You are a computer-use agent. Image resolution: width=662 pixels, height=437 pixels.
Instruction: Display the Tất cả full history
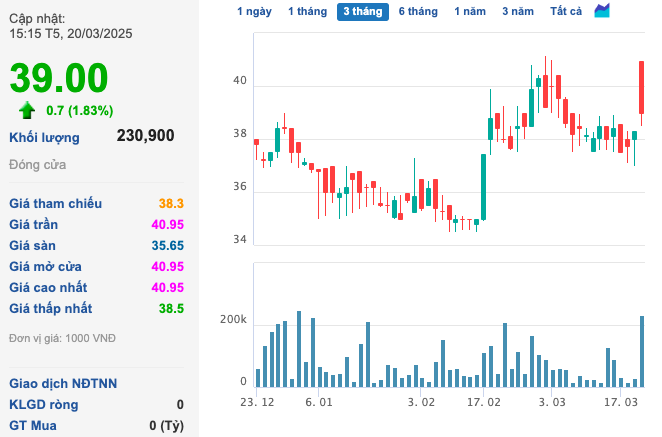566,12
